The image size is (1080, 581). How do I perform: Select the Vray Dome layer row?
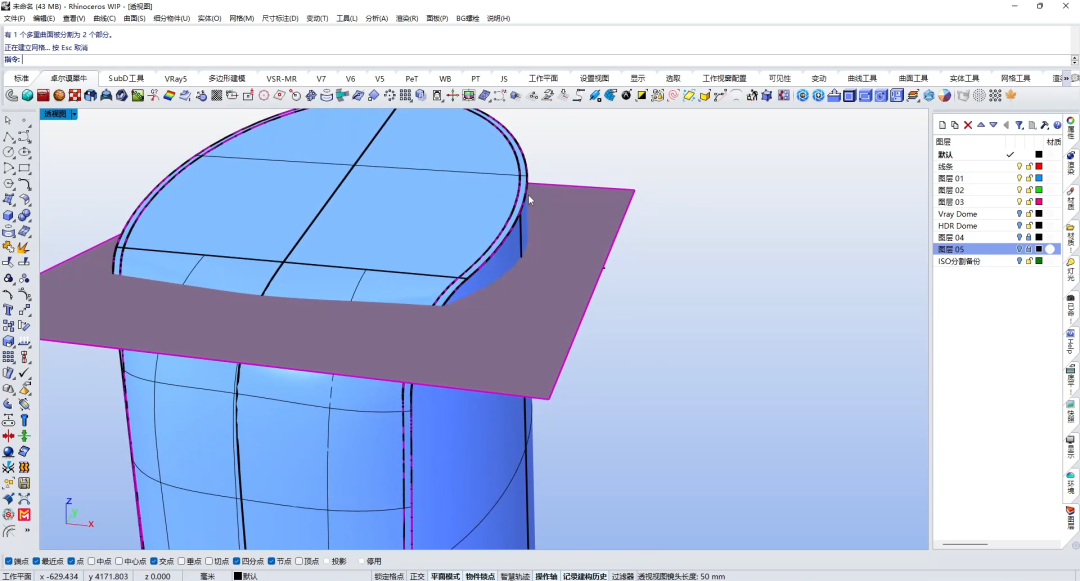tap(997, 214)
